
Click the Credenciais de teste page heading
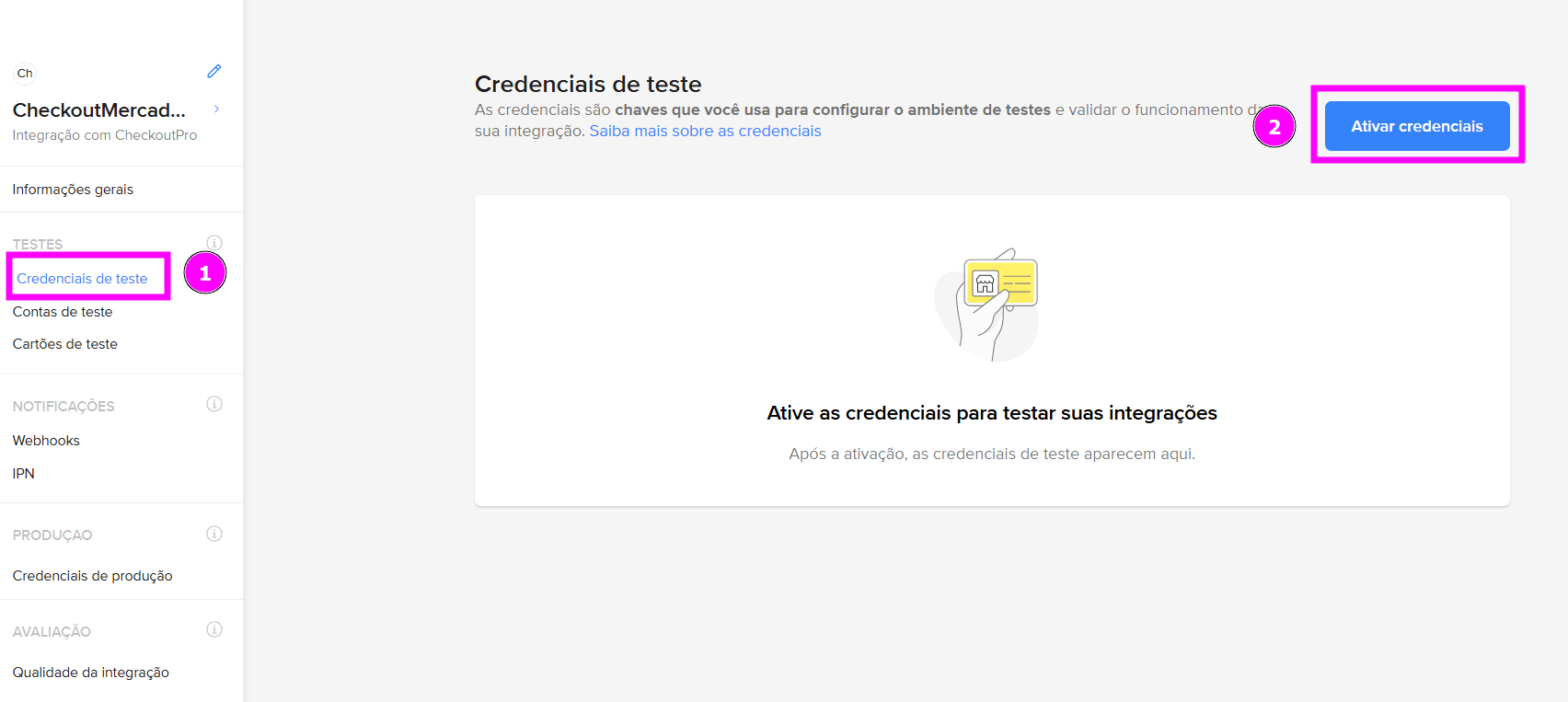point(588,84)
